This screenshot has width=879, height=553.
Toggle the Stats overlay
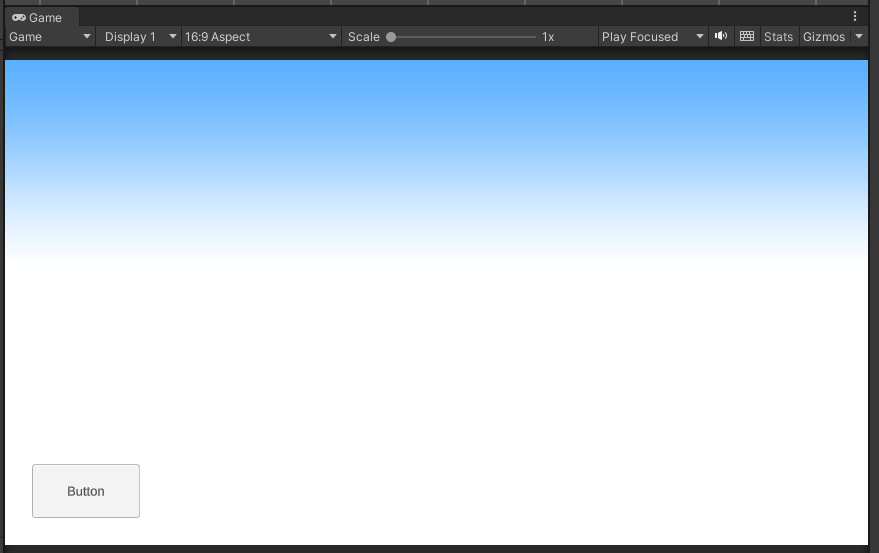pos(779,36)
